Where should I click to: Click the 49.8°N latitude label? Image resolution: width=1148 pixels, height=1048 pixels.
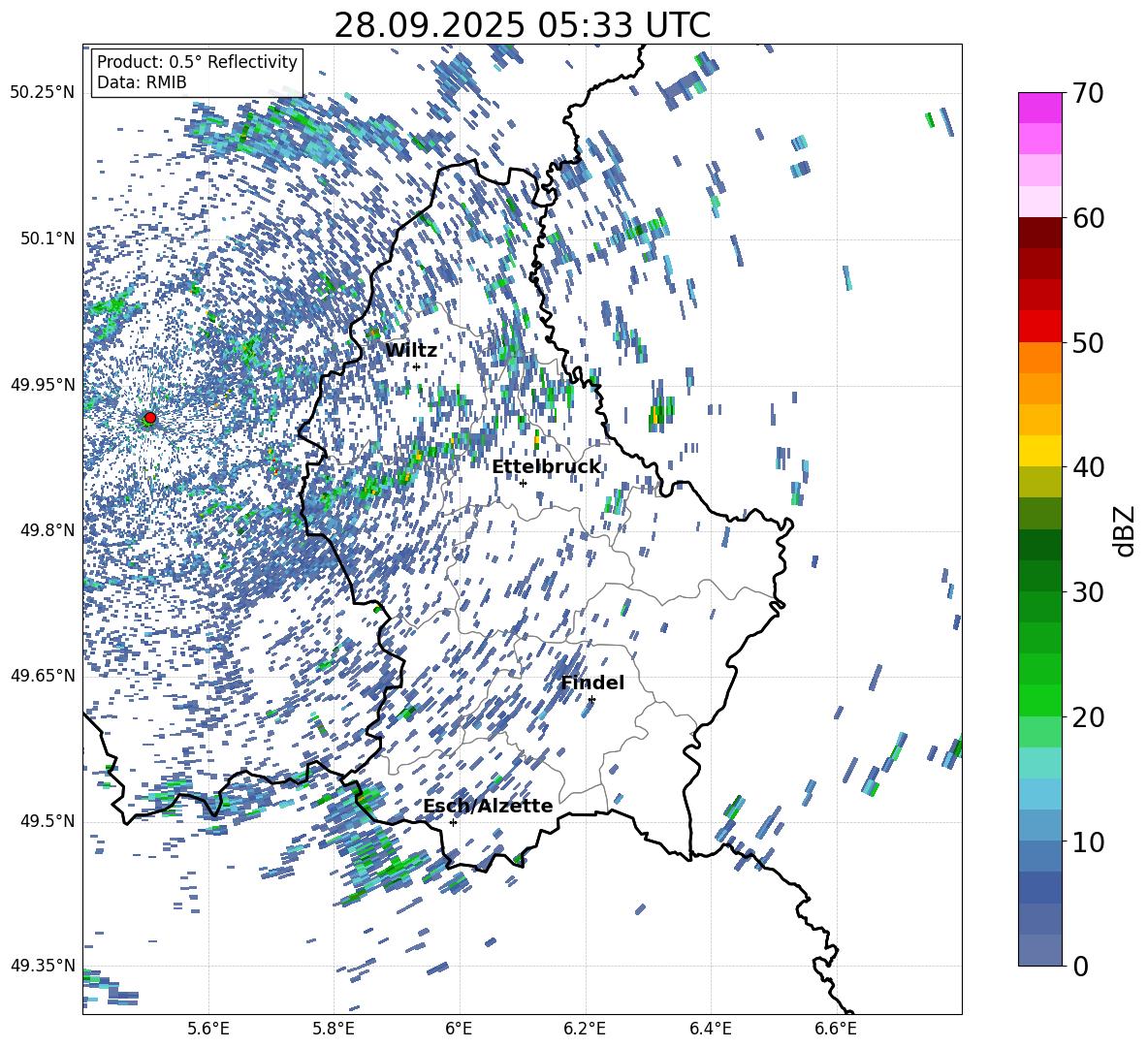(48, 530)
